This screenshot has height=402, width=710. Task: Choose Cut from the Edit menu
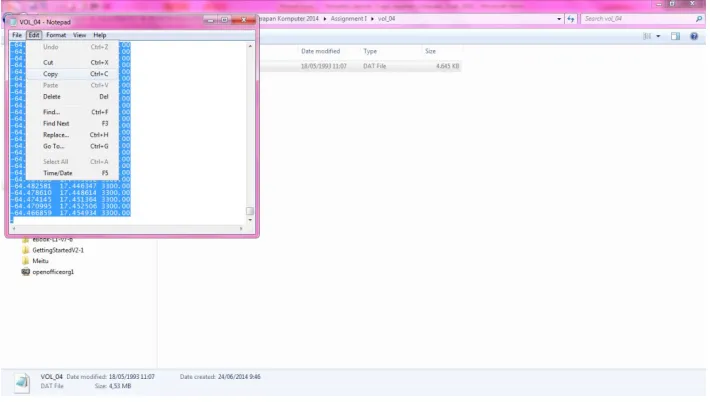tap(72, 62)
